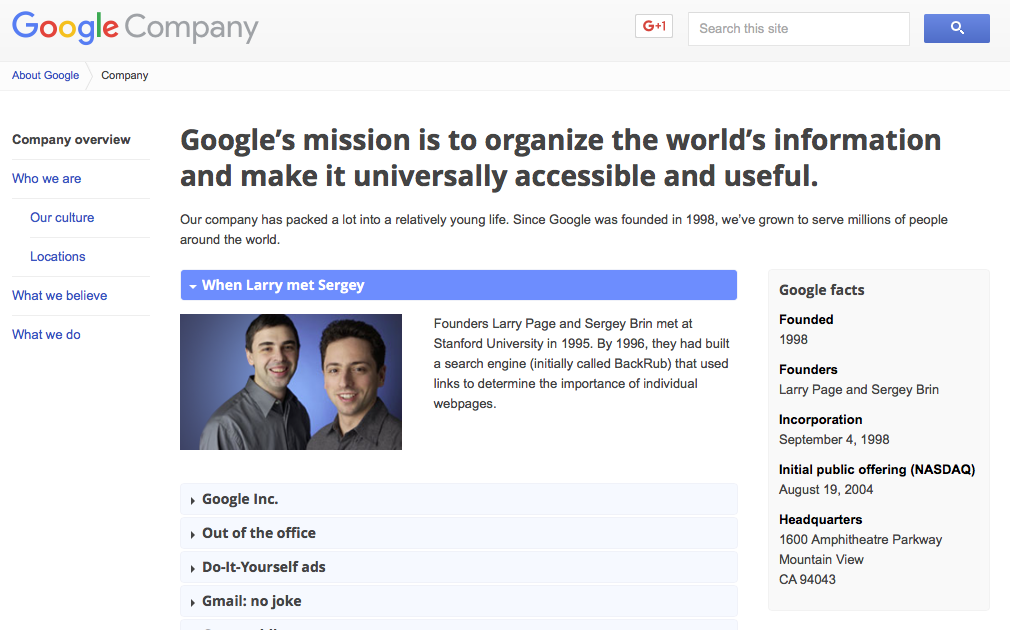
Task: Click the G+1 share button
Action: (x=654, y=26)
